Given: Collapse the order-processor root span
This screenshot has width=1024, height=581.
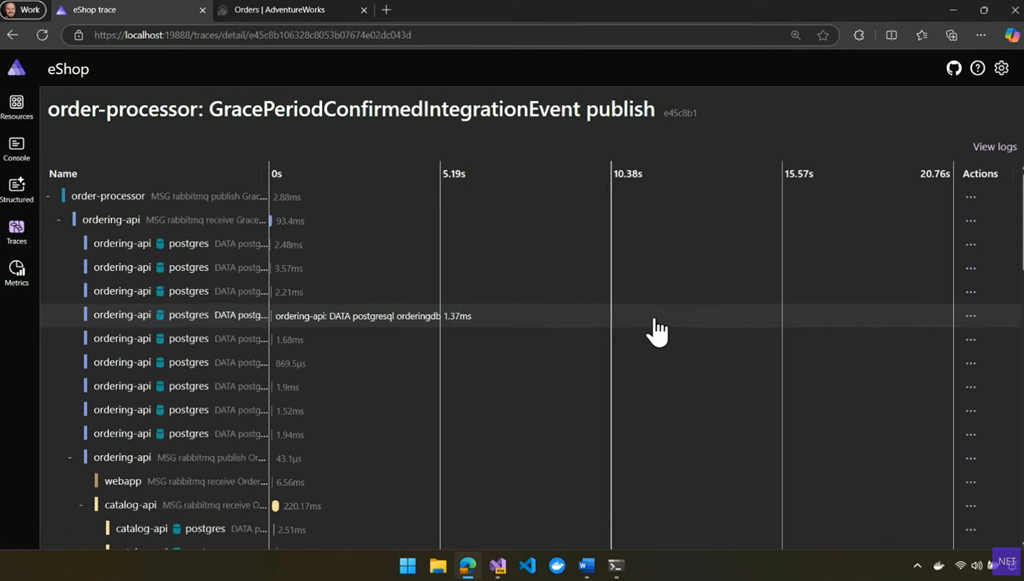Looking at the screenshot, I should [48, 196].
